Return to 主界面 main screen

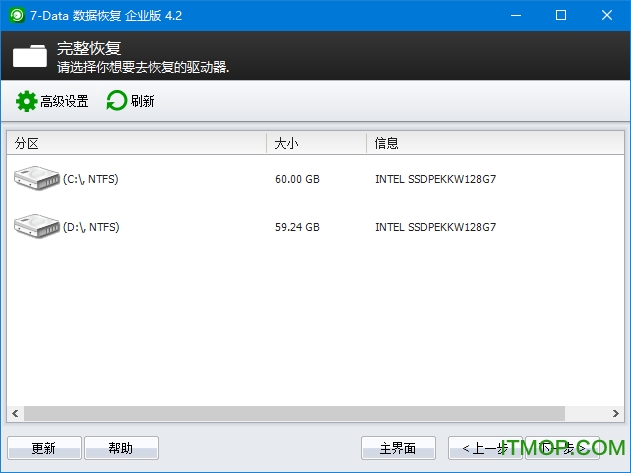coord(398,448)
